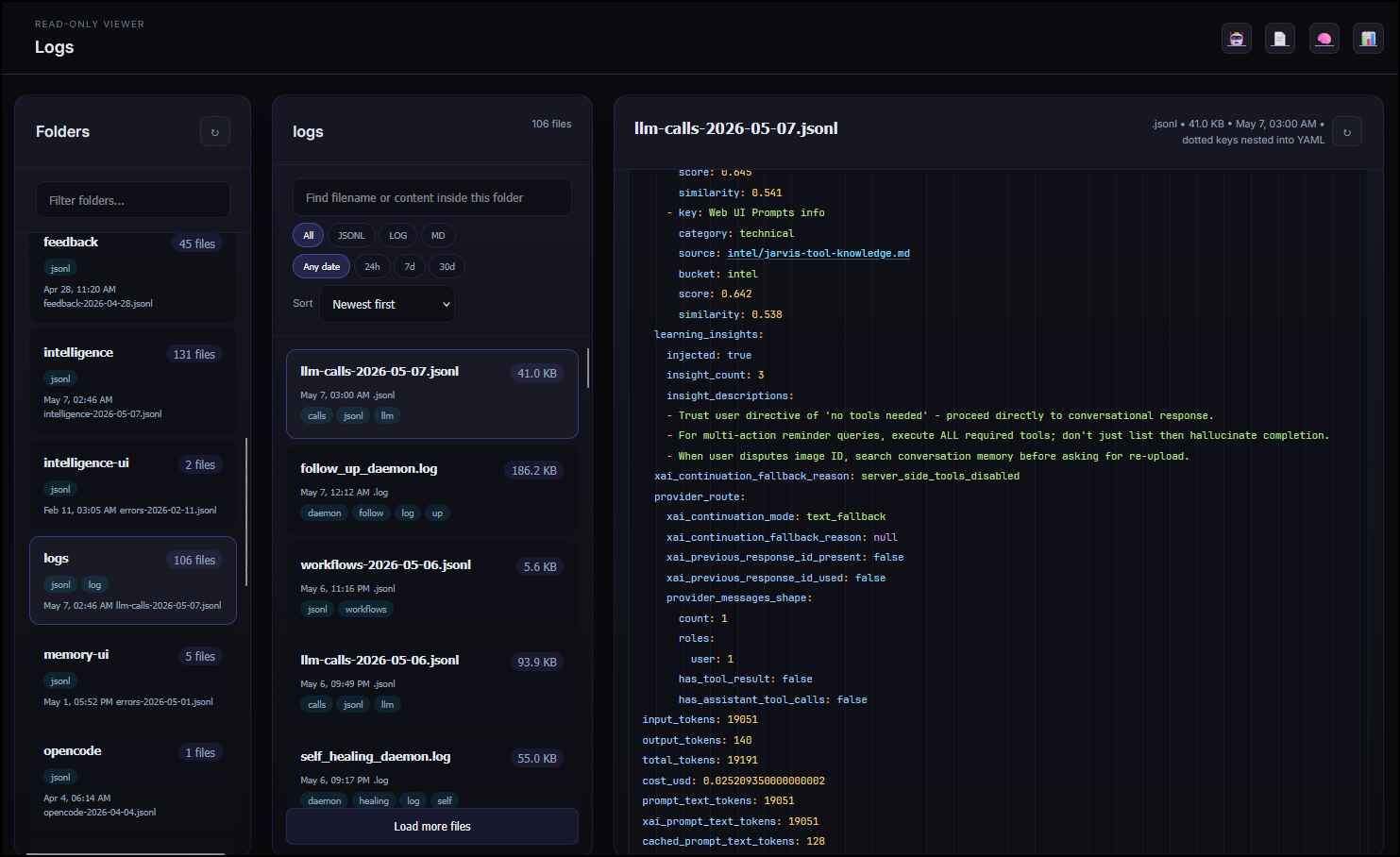This screenshot has height=857, width=1400.
Task: Open the intel/jarvis-tool-knowledge.md link
Action: pos(818,253)
